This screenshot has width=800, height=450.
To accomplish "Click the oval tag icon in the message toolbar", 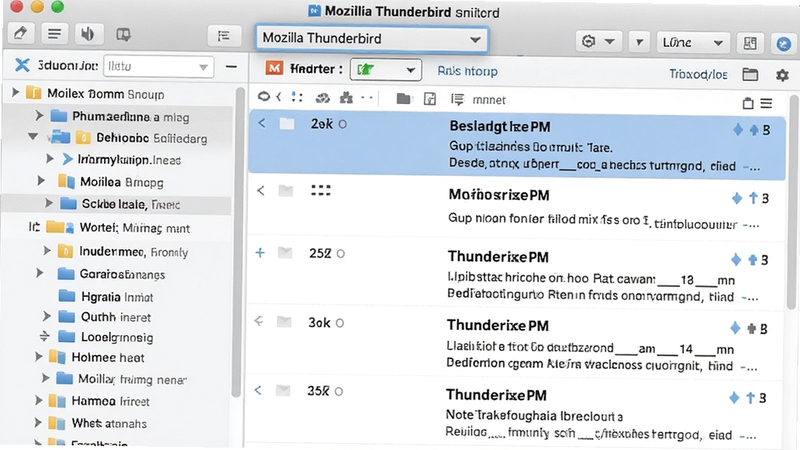I will [264, 96].
